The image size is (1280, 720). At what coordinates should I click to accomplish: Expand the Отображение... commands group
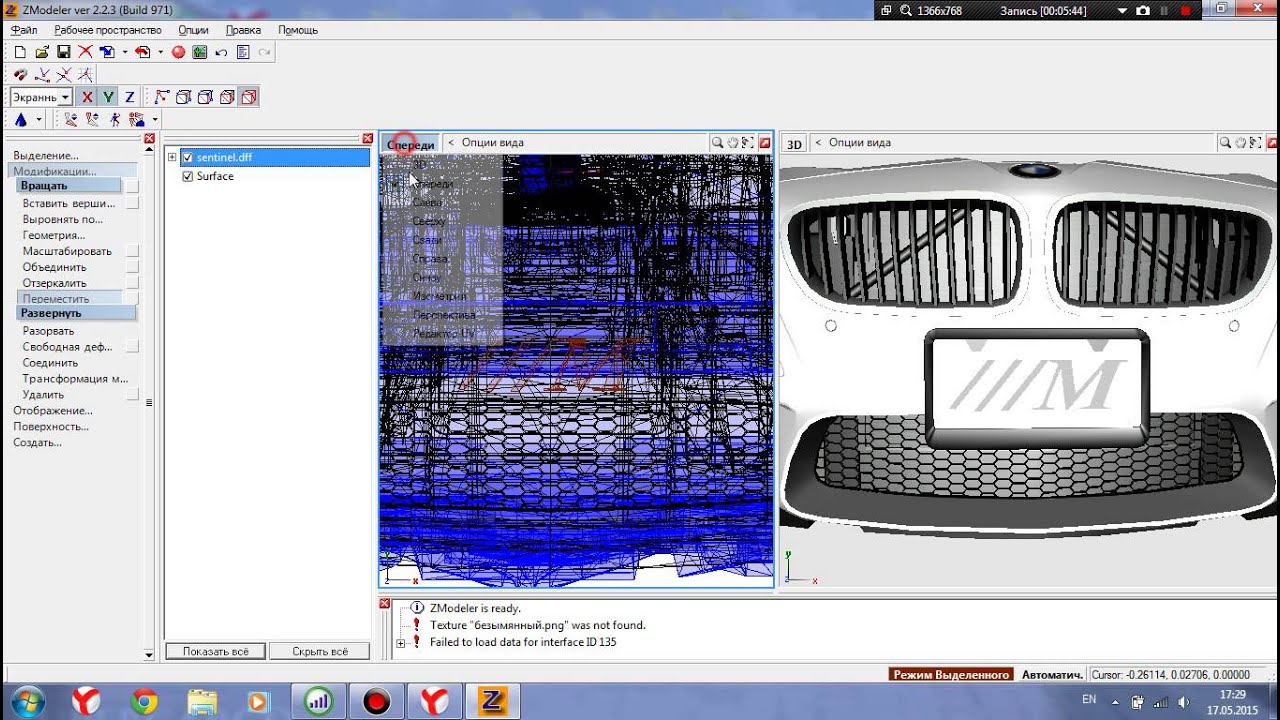tap(53, 410)
